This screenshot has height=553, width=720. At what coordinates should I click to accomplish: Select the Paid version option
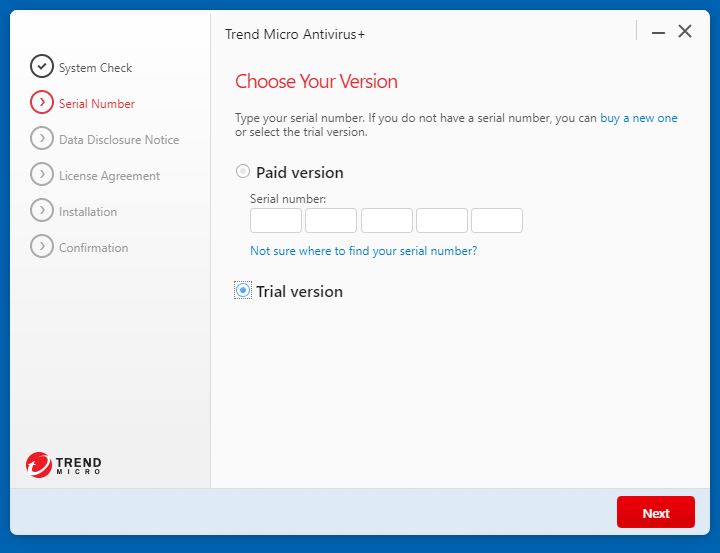tap(243, 171)
